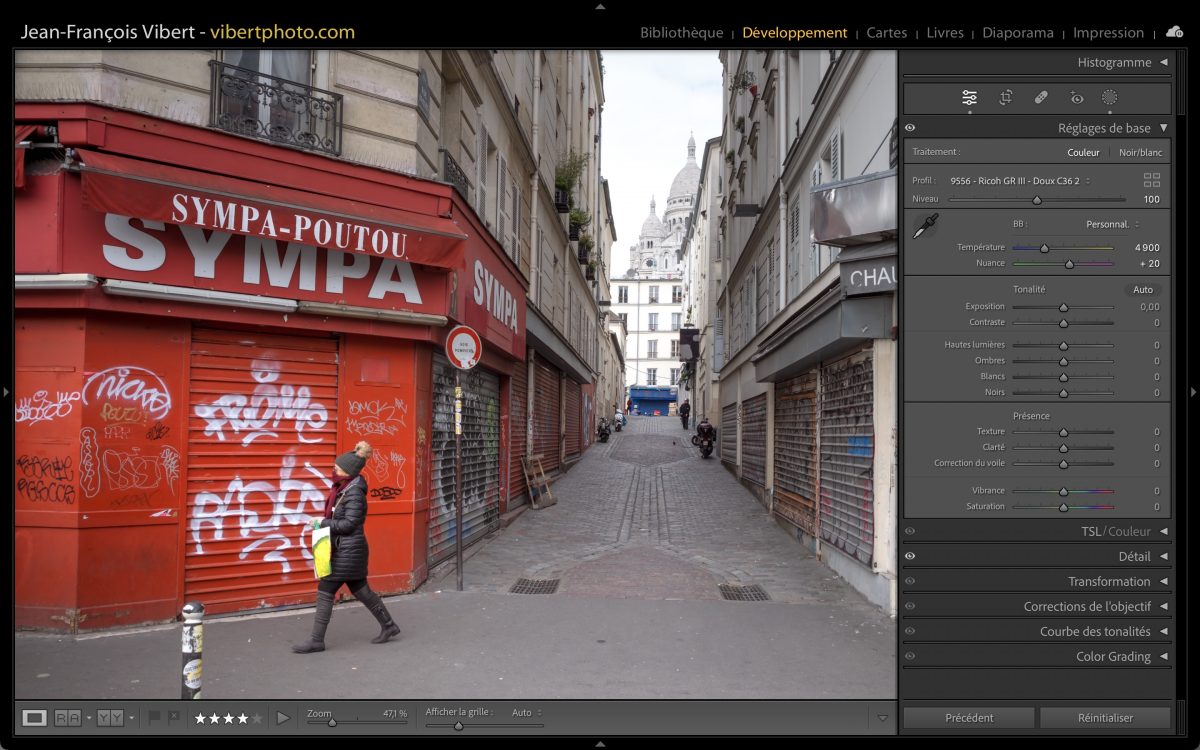
Task: Select the Red Eye correction tool
Action: pyautogui.click(x=1076, y=98)
